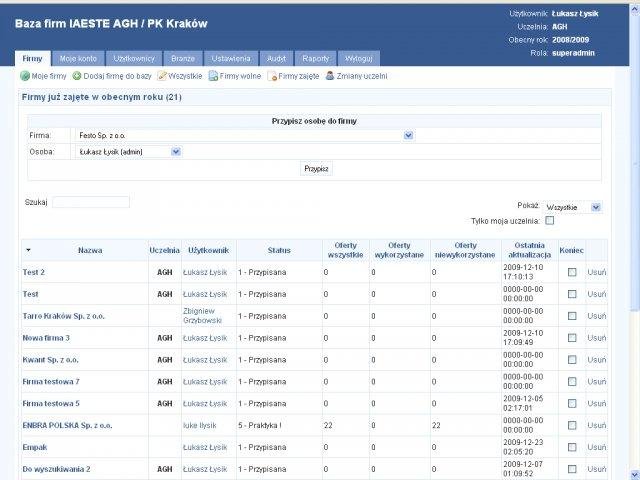Screen dimensions: 640x480
Task: Check Koniec for Tarro Kraków Sp. z o.o.
Action: (x=572, y=316)
